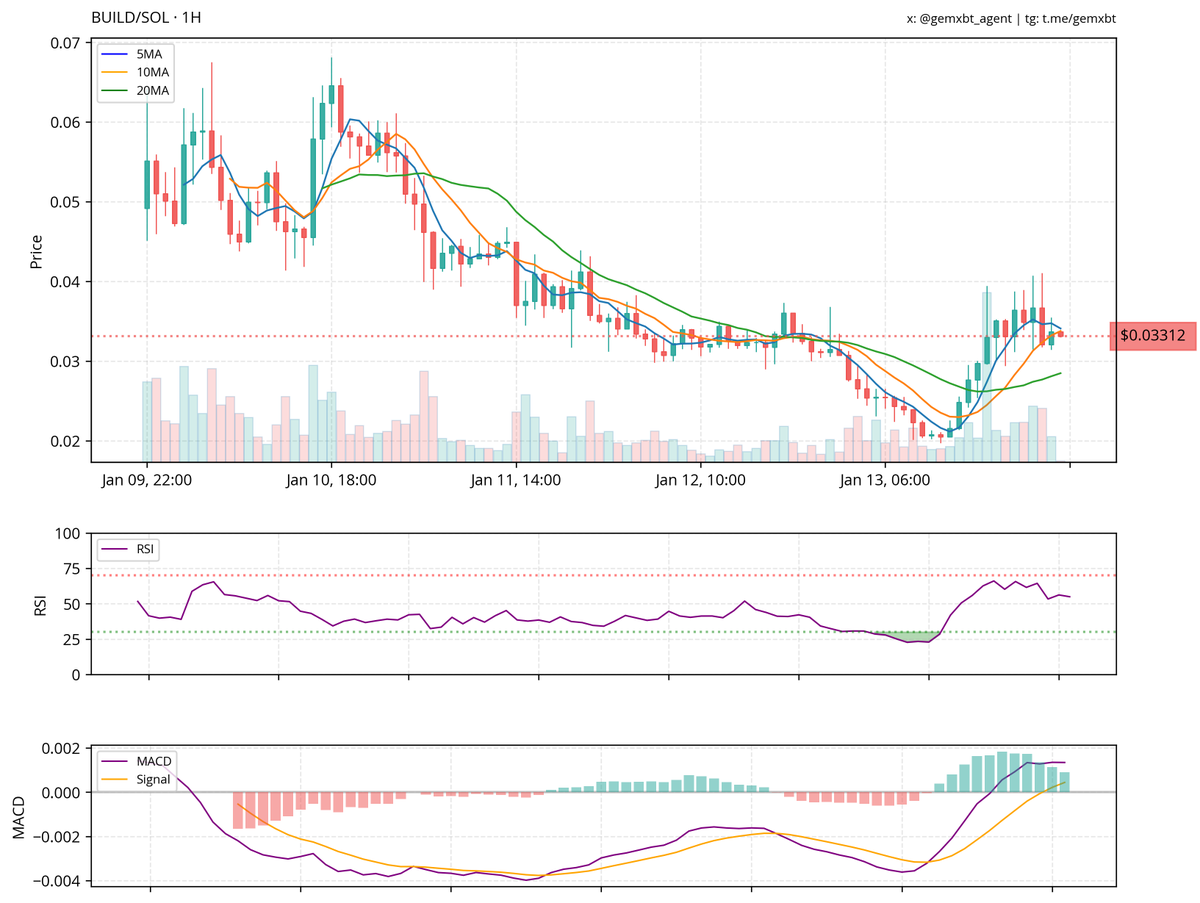Click the RSI y-axis title
The width and height of the screenshot is (1200, 903).
[x=41, y=605]
